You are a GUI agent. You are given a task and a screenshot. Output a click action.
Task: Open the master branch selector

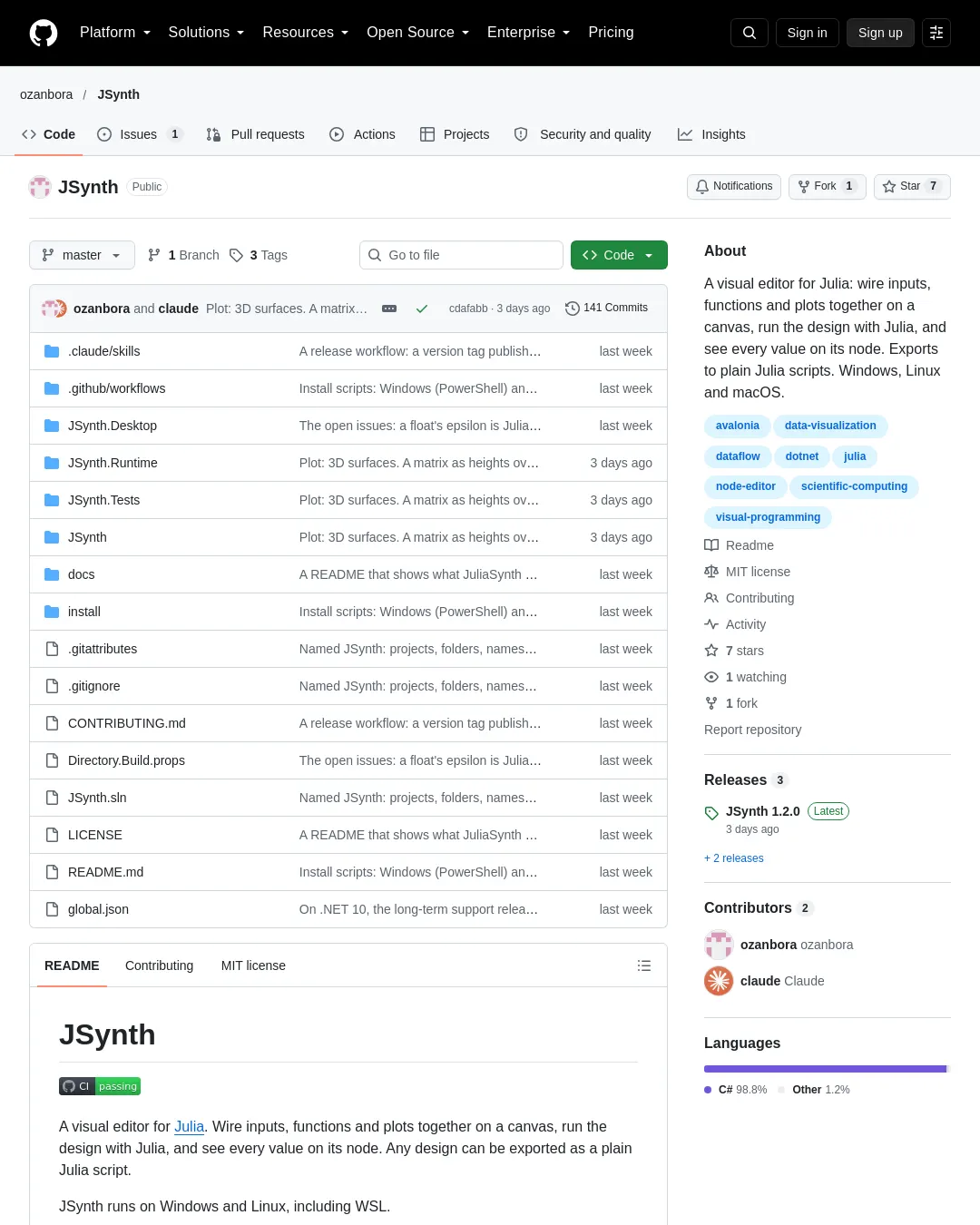coord(82,255)
